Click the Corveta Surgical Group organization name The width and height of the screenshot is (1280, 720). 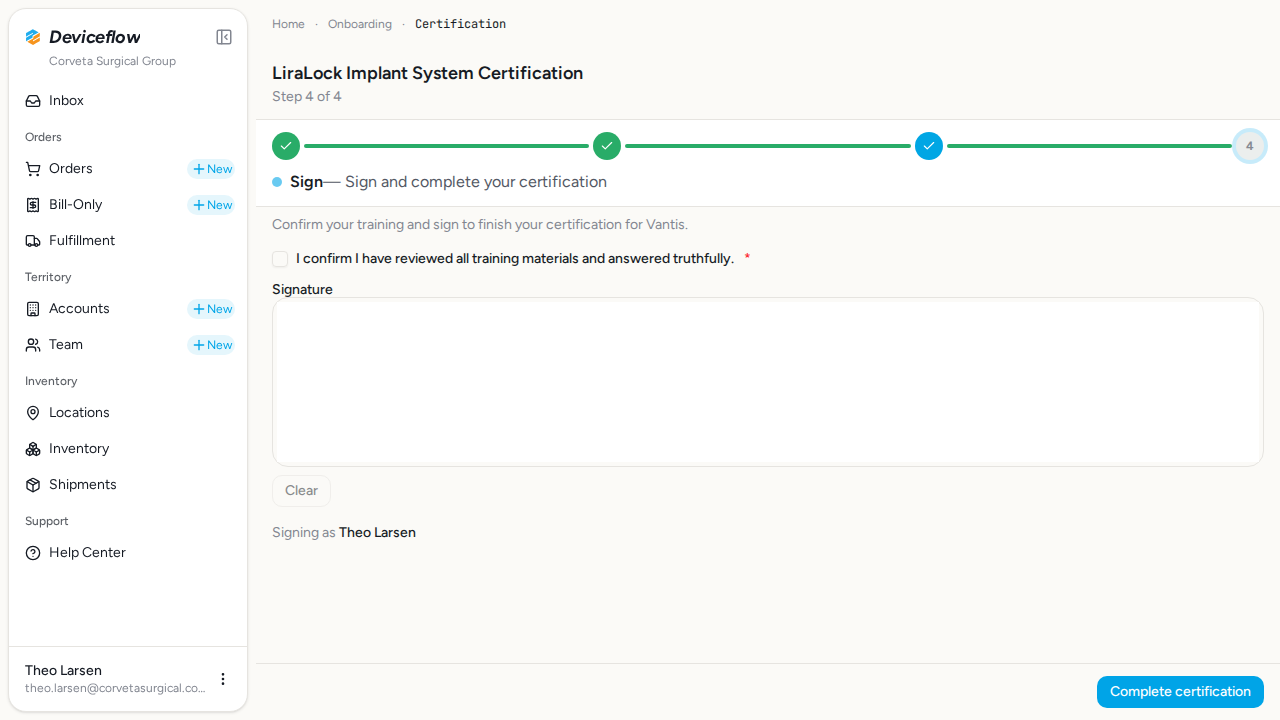pos(112,61)
